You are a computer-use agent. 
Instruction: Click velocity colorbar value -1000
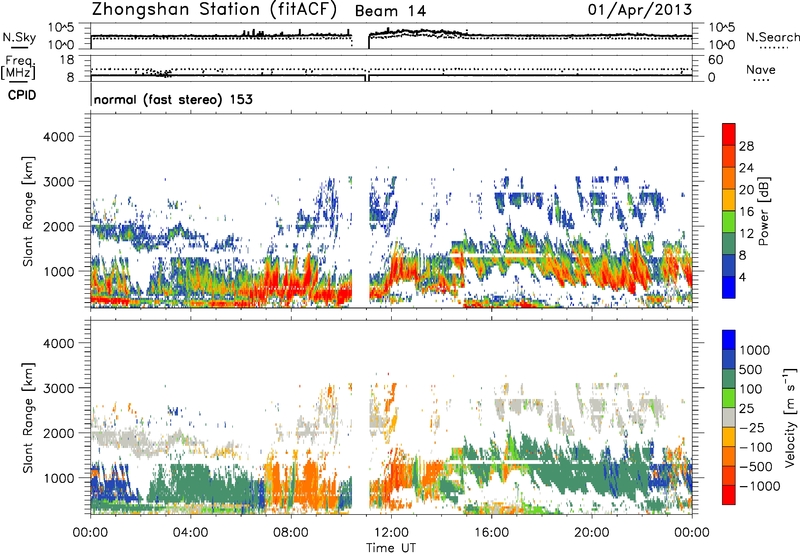(x=760, y=486)
